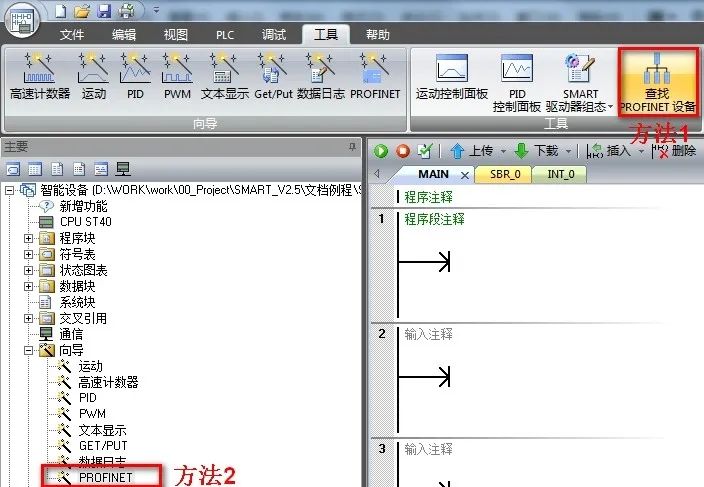Expand the Program block (程序块) node
704x487 pixels.
(x=28, y=238)
